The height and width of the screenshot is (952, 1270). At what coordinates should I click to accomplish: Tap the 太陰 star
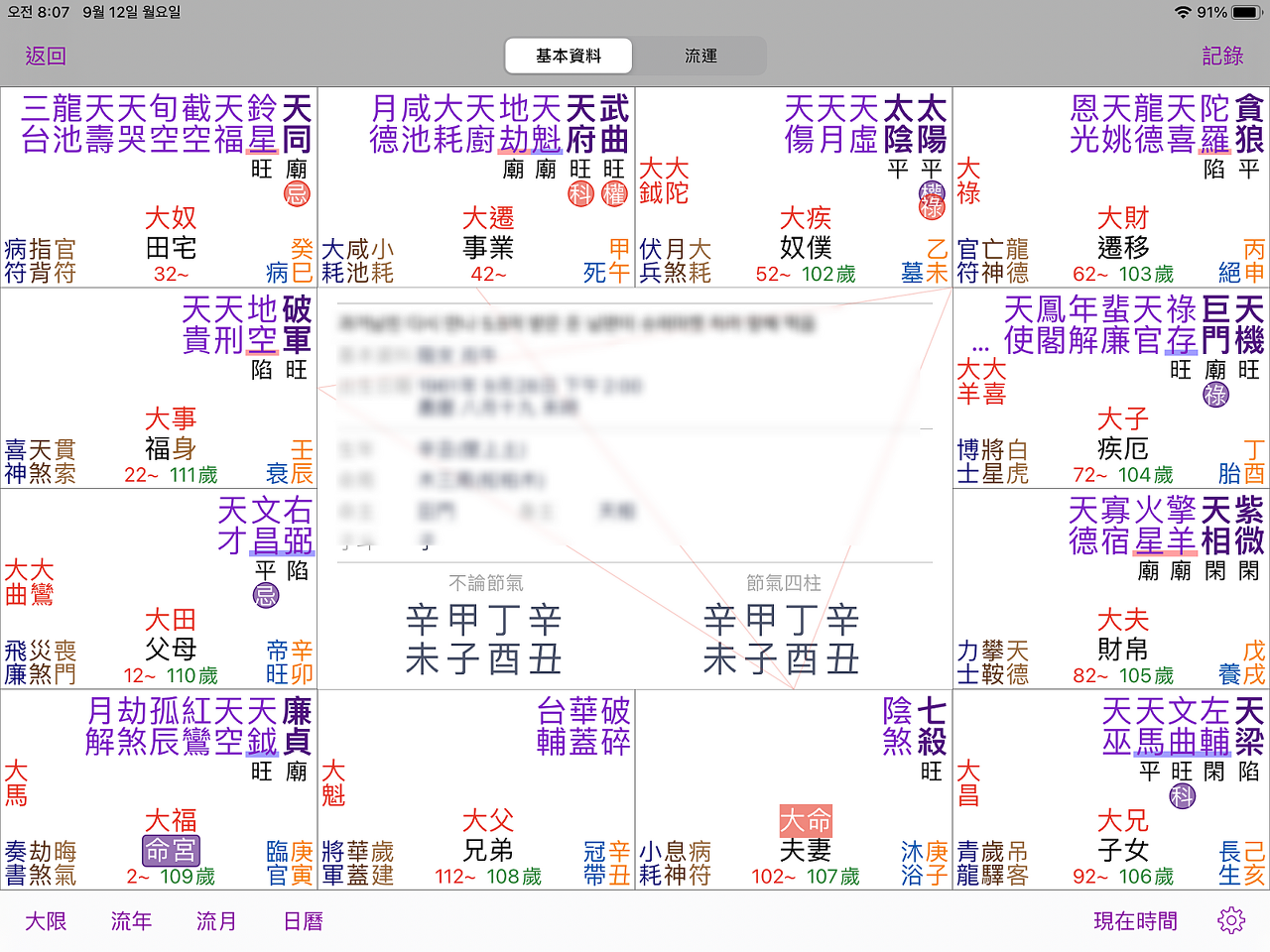[x=898, y=124]
